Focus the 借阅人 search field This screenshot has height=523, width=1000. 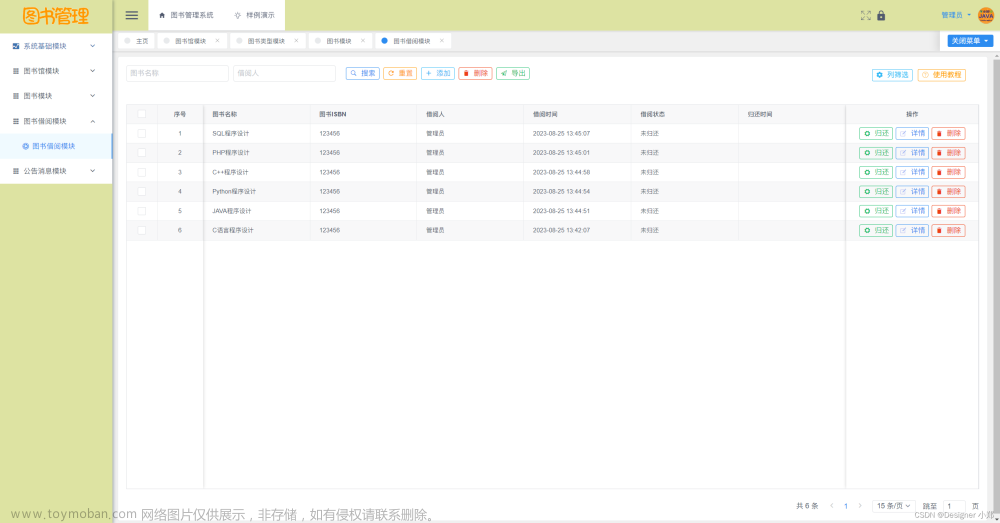click(284, 73)
